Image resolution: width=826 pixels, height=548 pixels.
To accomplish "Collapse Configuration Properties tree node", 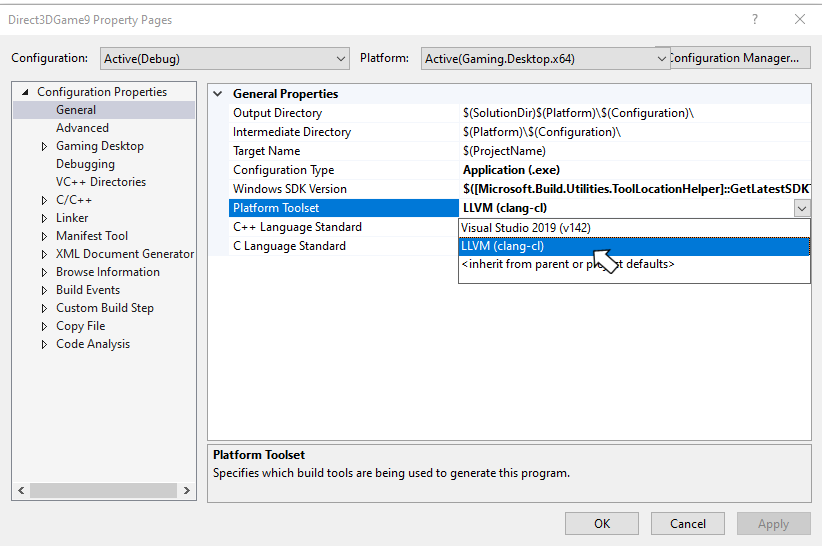I will [x=25, y=92].
